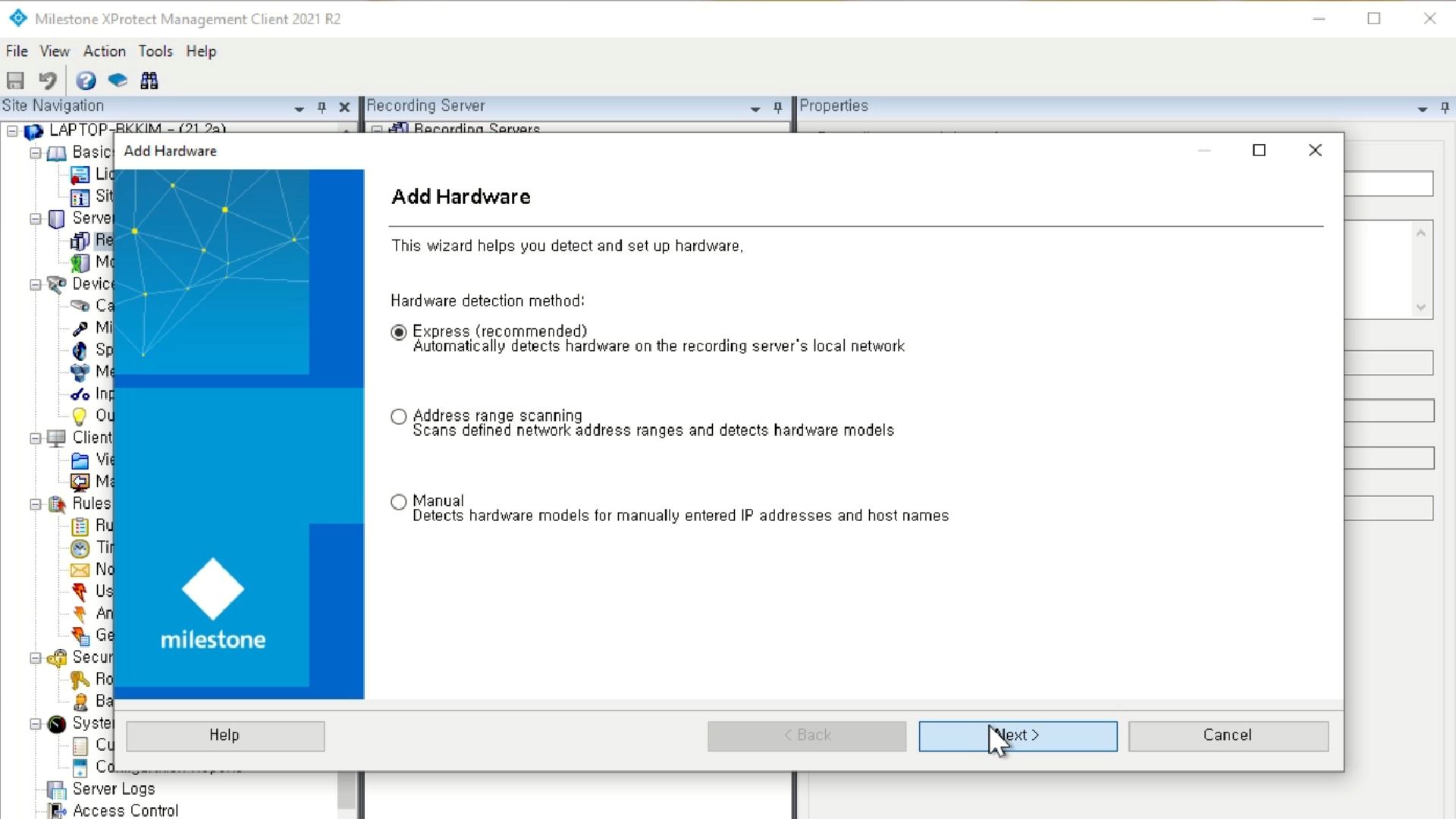1456x819 pixels.
Task: Choose Express (recommended) detection method
Action: point(398,333)
